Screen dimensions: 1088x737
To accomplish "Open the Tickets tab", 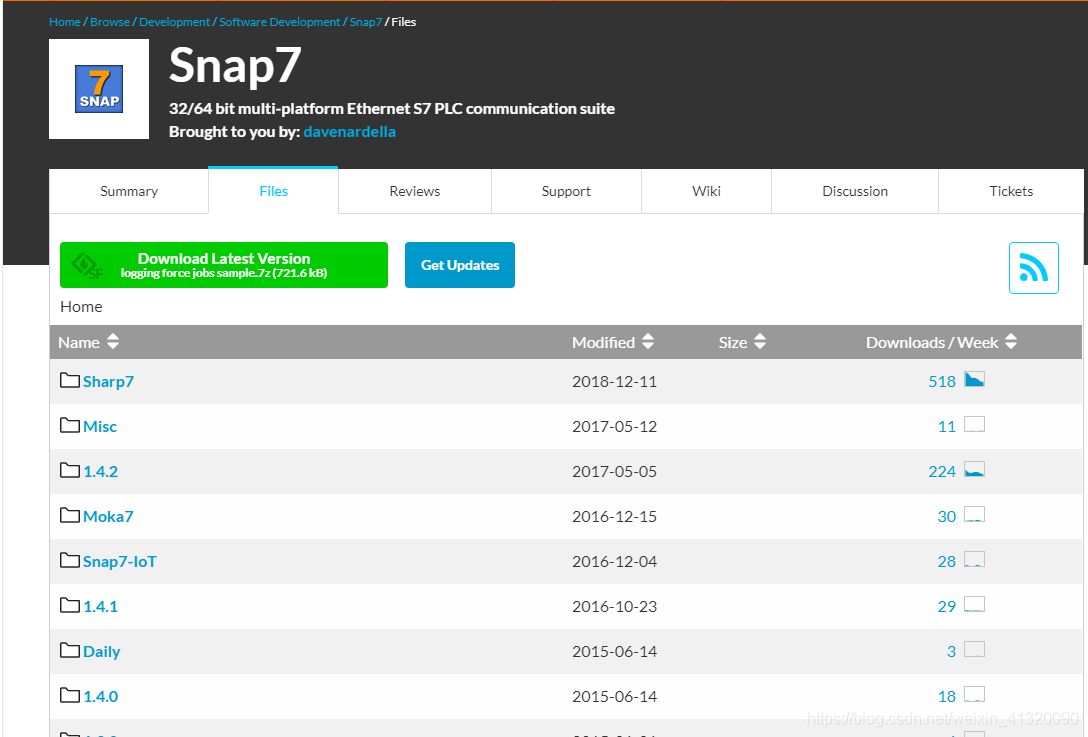I will [x=1011, y=192].
